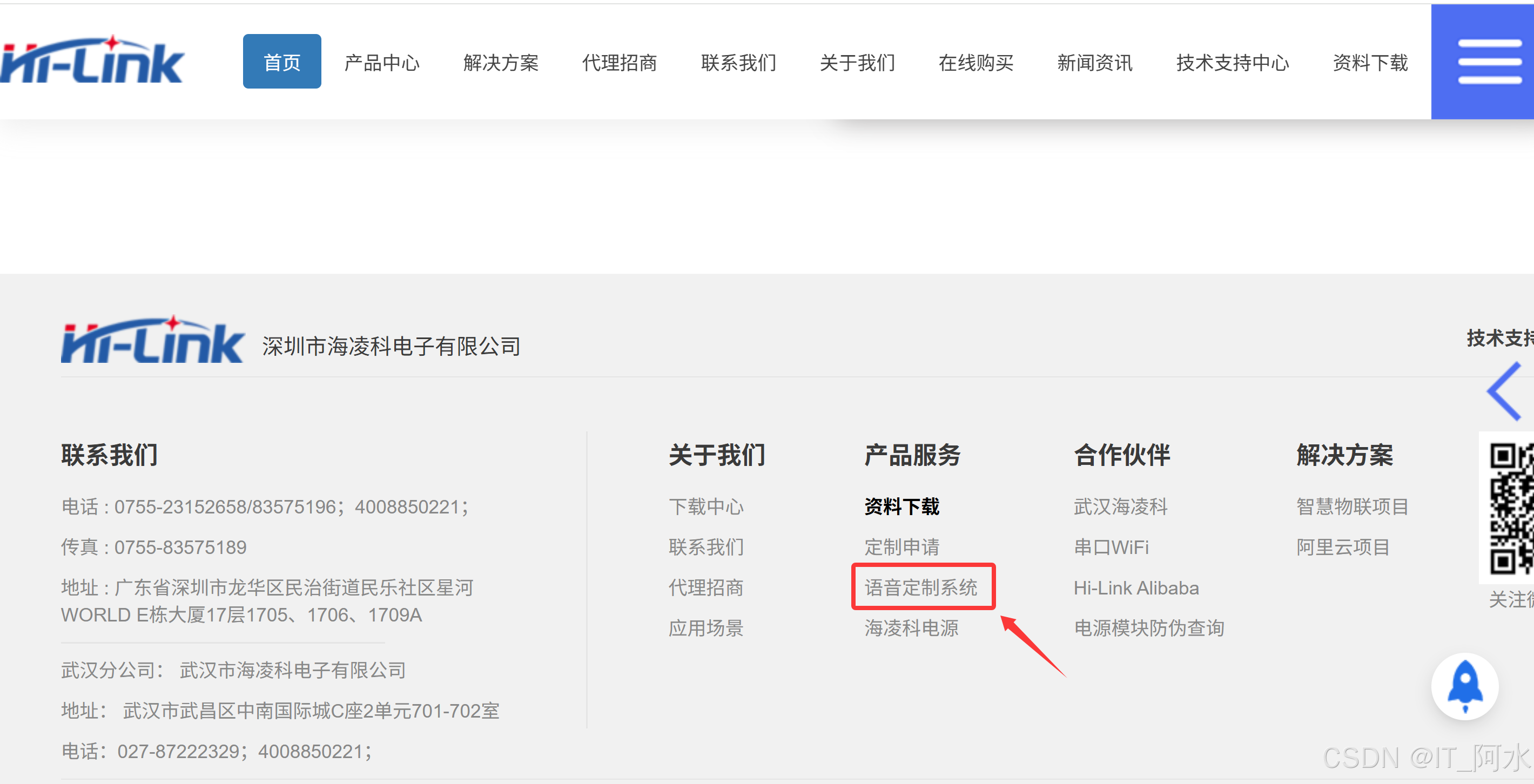Click the blue left chevron arrow
The height and width of the screenshot is (784, 1534).
(x=1504, y=391)
